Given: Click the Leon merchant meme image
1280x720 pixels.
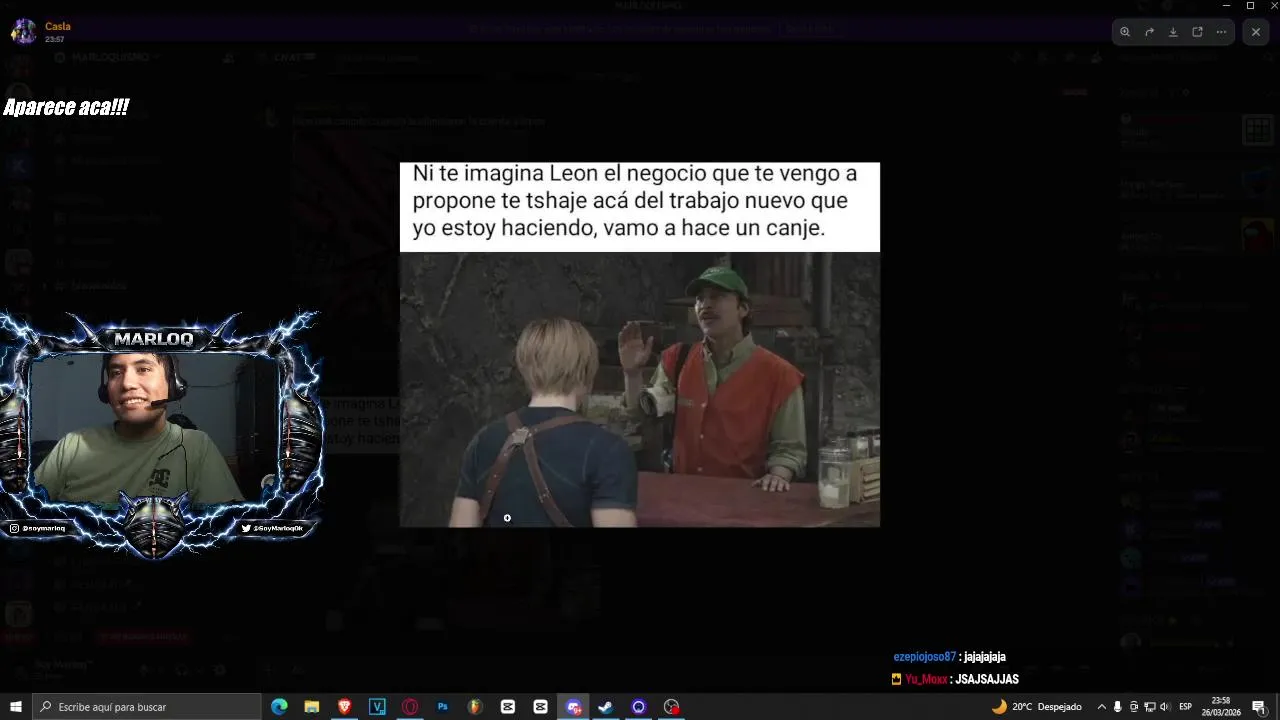Looking at the screenshot, I should click(x=640, y=344).
